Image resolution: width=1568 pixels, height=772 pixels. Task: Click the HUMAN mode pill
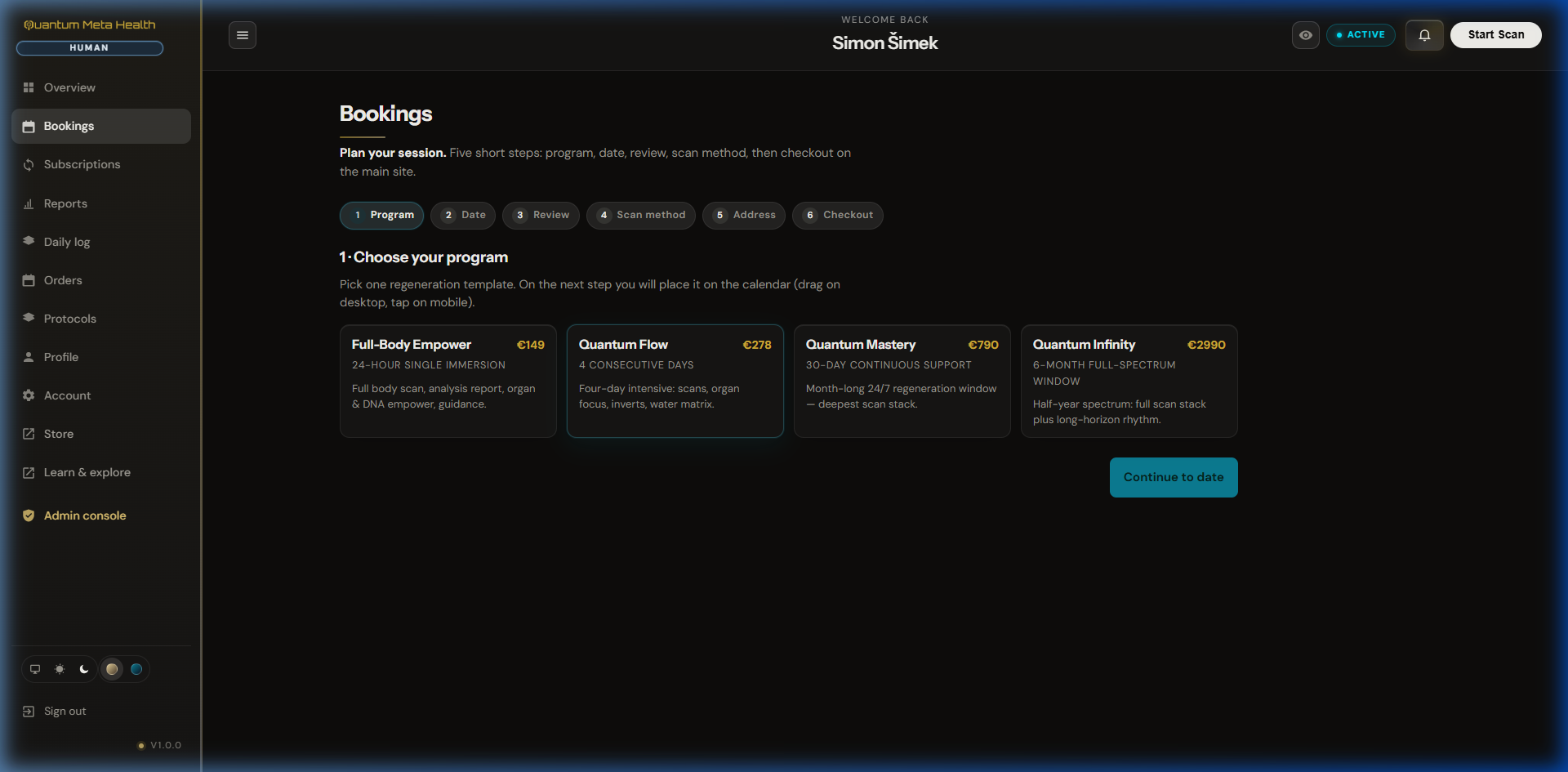tap(90, 48)
